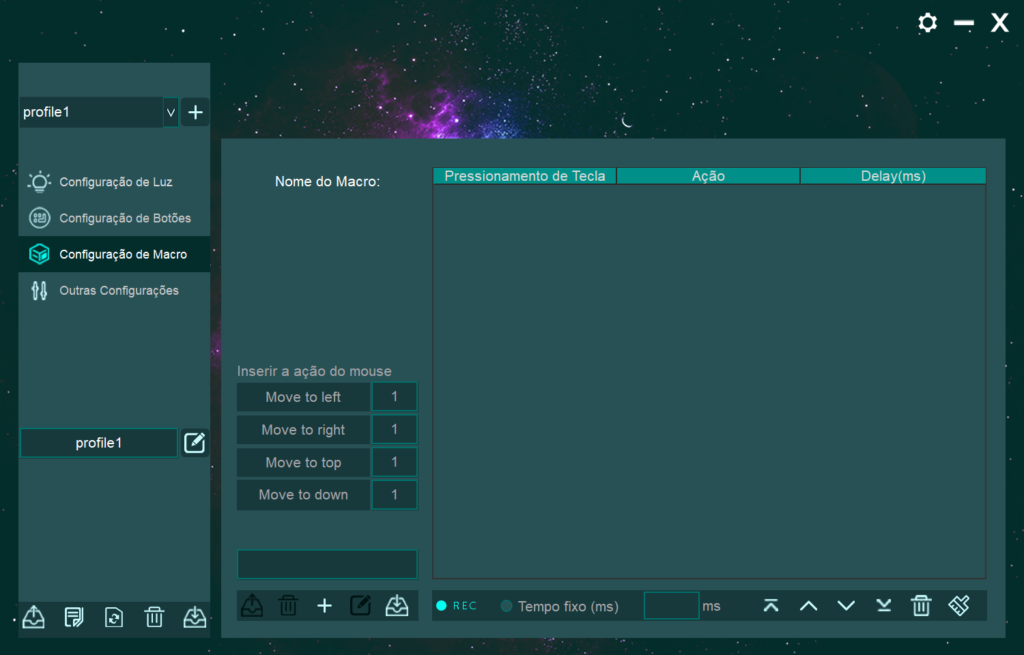Viewport: 1024px width, 655px height.
Task: Move macro step to top of list
Action: 771,605
